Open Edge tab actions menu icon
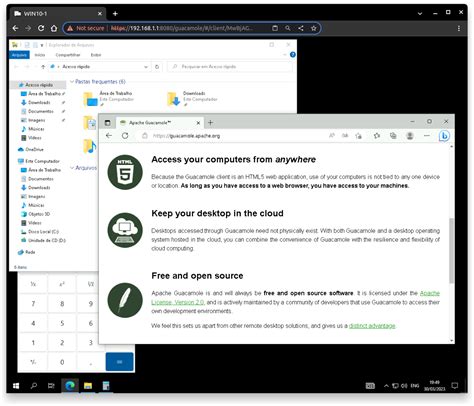Screen dimensions: 474x406 (107, 123)
